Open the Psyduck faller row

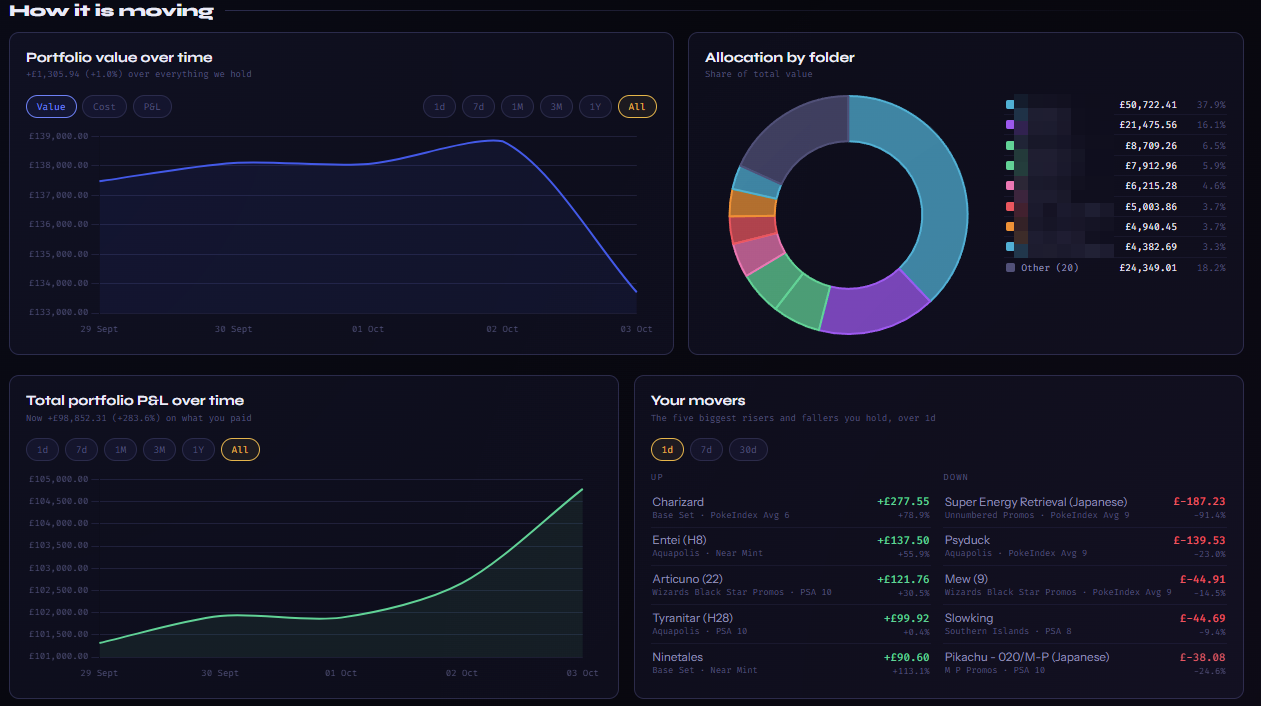(1085, 547)
